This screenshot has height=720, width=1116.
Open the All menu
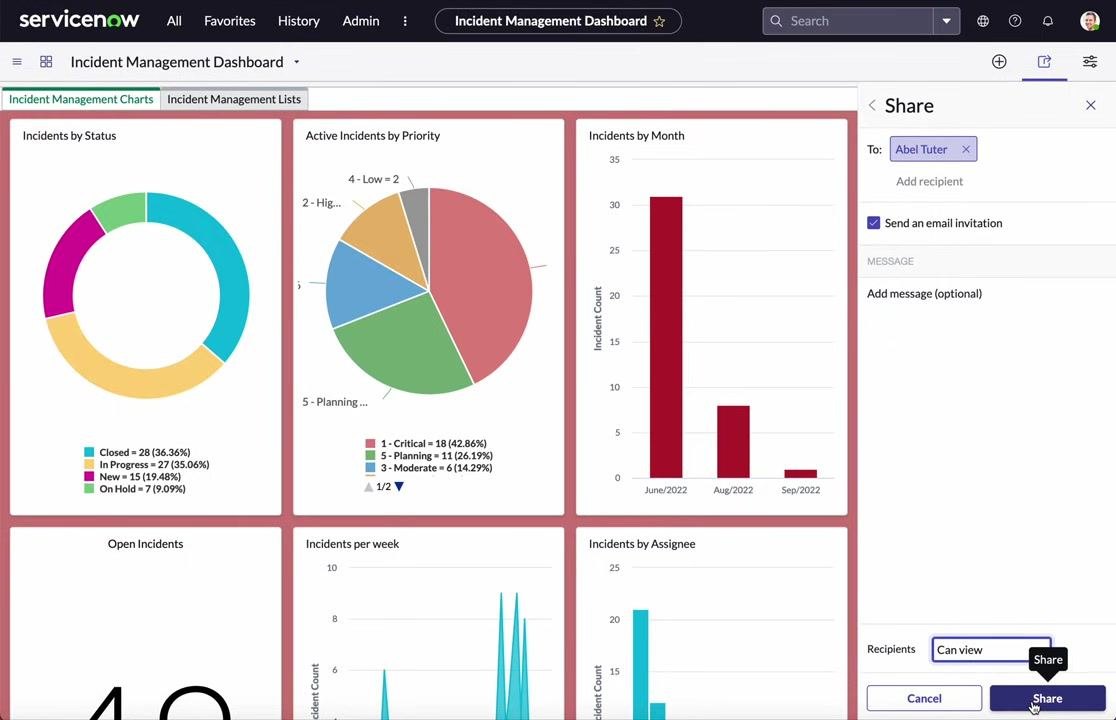(174, 21)
